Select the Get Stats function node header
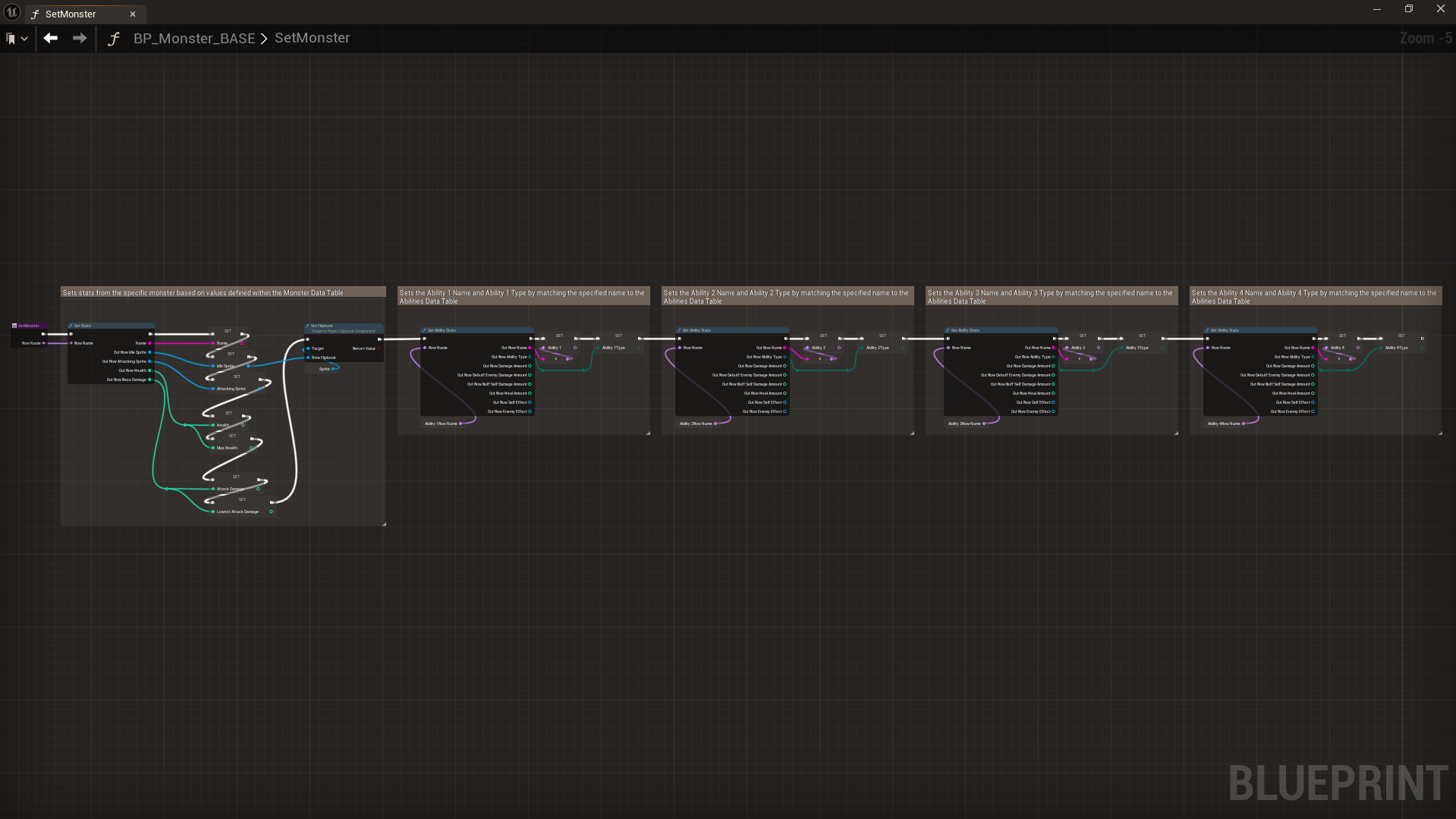This screenshot has width=1456, height=819. pyautogui.click(x=110, y=326)
